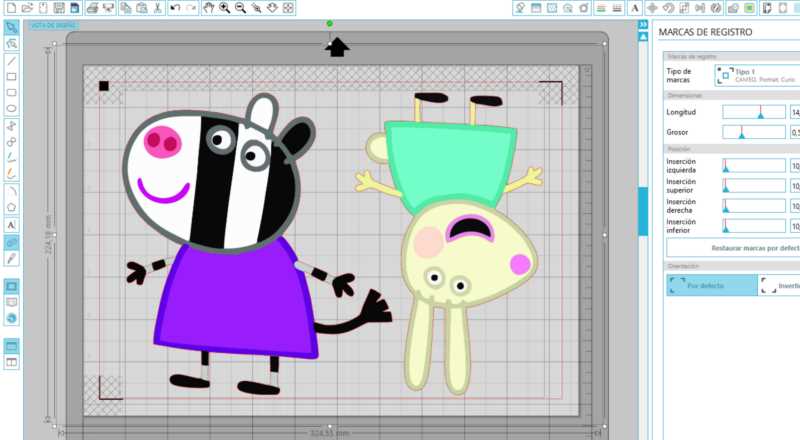Select the Line drawing tool
Screen dimensions: 800x440
tap(11, 61)
